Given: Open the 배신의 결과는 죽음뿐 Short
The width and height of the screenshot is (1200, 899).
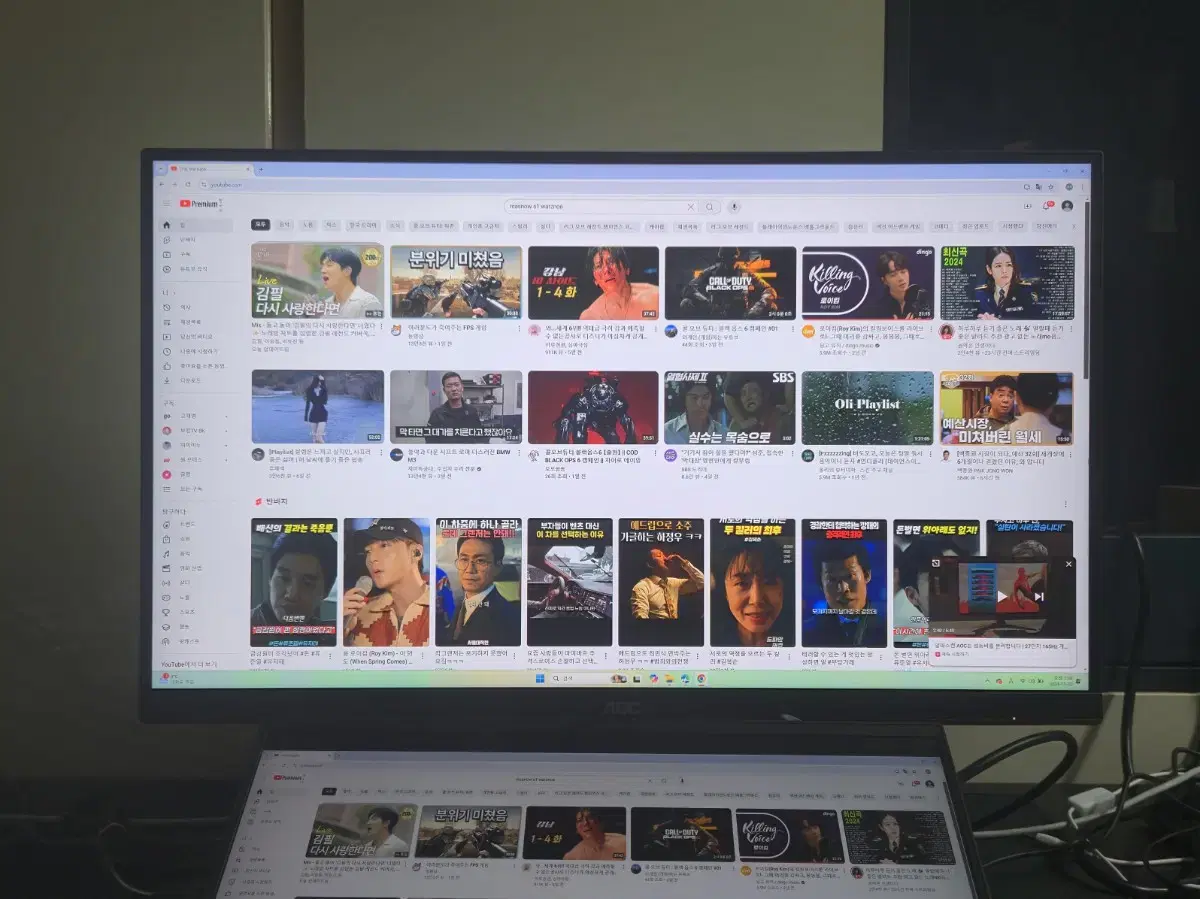Looking at the screenshot, I should (293, 582).
